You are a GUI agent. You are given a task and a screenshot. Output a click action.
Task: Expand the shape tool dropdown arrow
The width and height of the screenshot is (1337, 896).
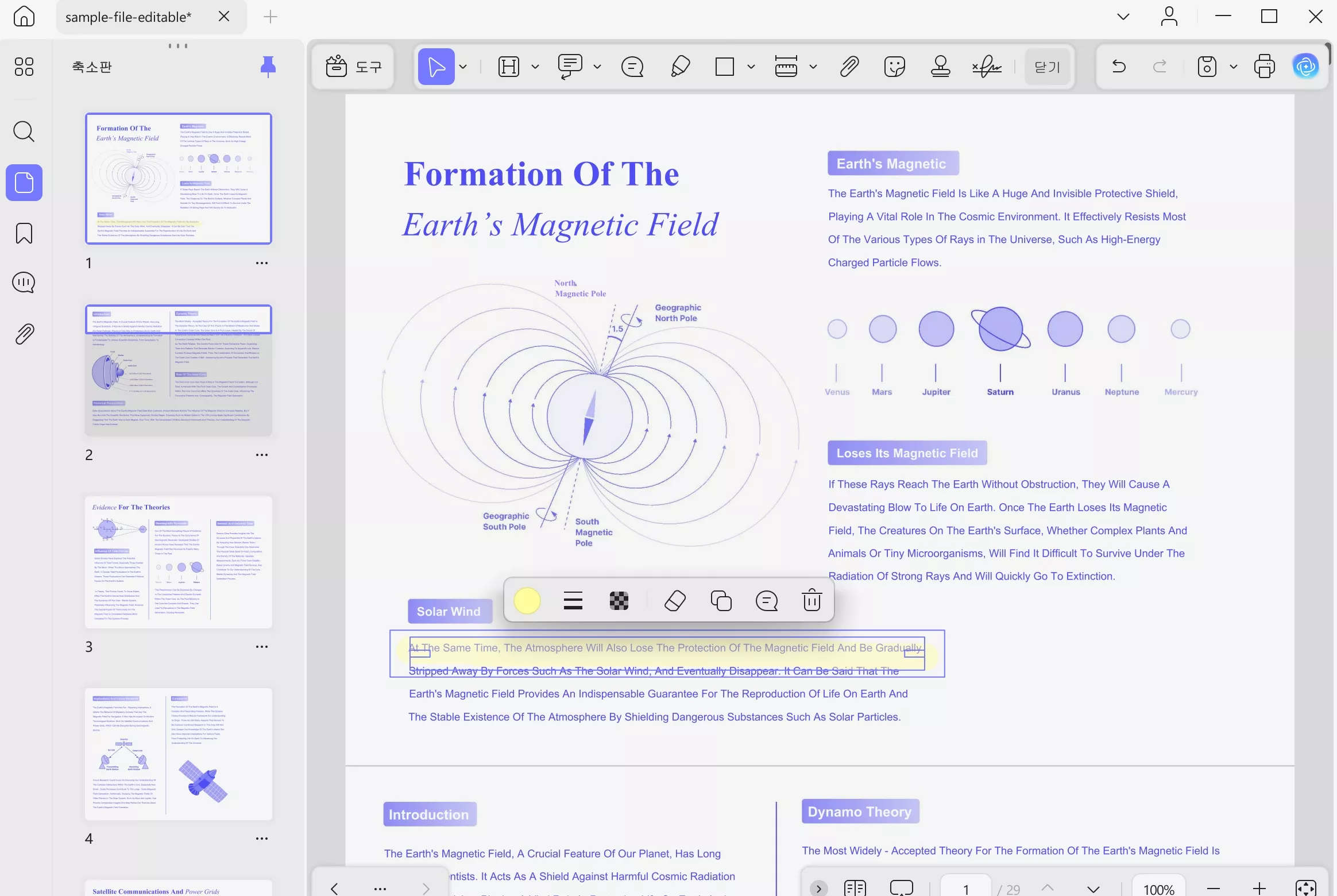point(751,67)
